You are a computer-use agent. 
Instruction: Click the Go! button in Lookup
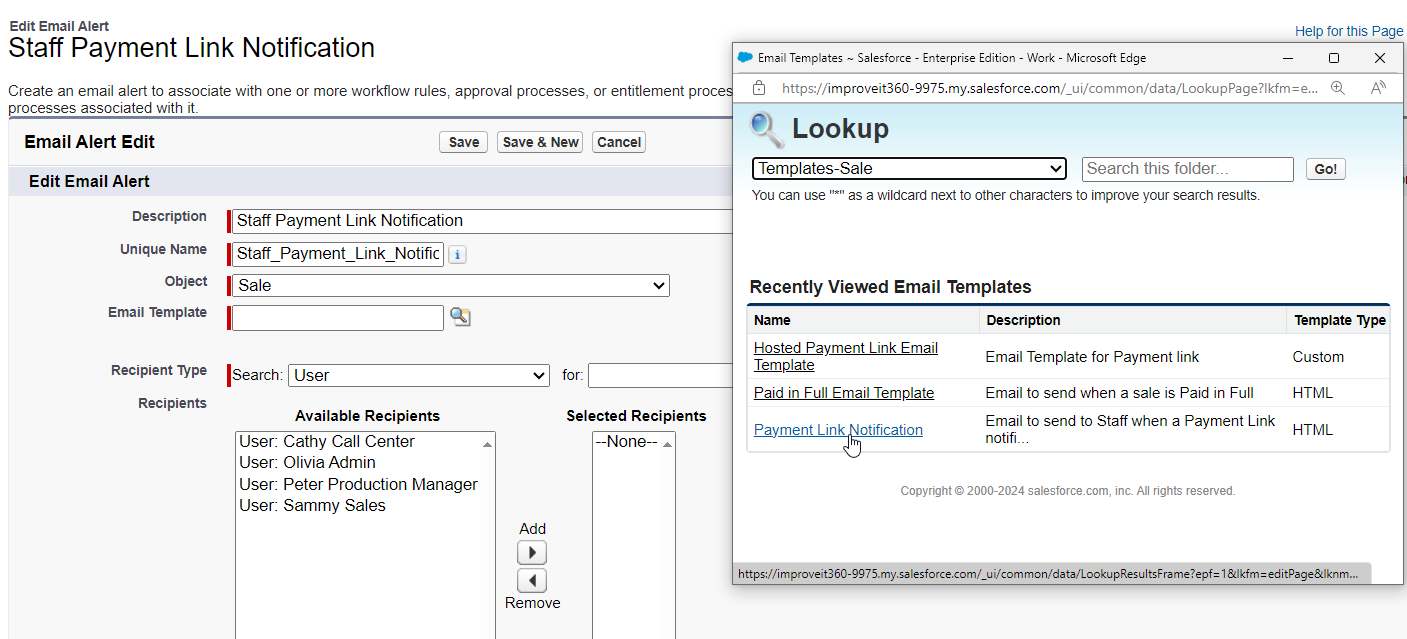1325,169
